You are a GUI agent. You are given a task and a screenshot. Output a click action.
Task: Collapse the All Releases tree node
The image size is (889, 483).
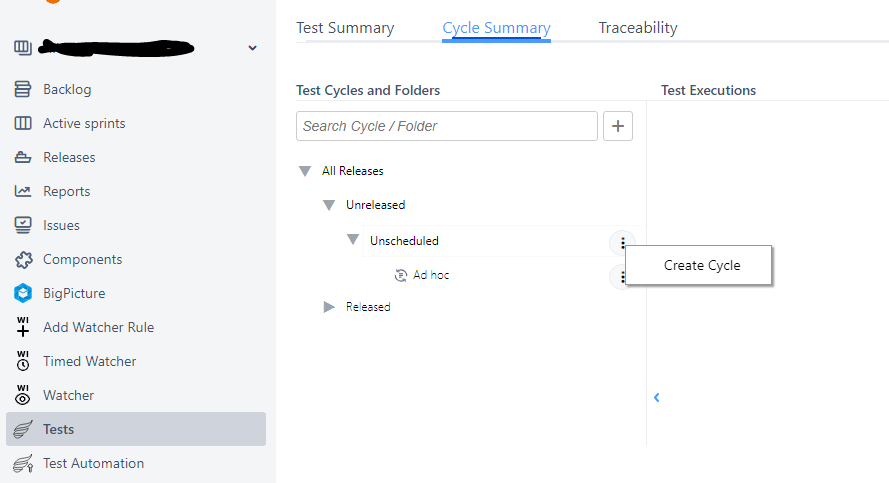(305, 171)
